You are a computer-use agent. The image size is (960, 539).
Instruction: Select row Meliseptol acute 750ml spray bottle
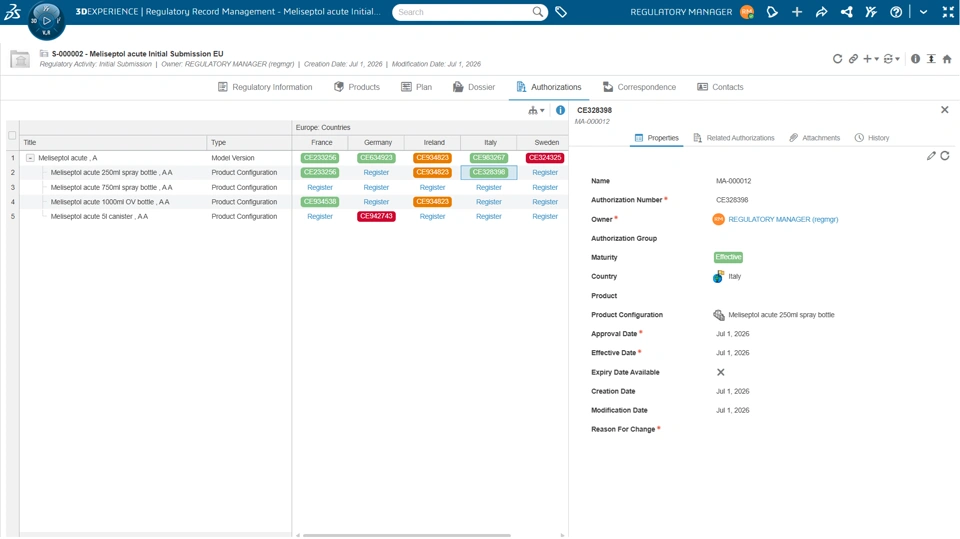111,187
